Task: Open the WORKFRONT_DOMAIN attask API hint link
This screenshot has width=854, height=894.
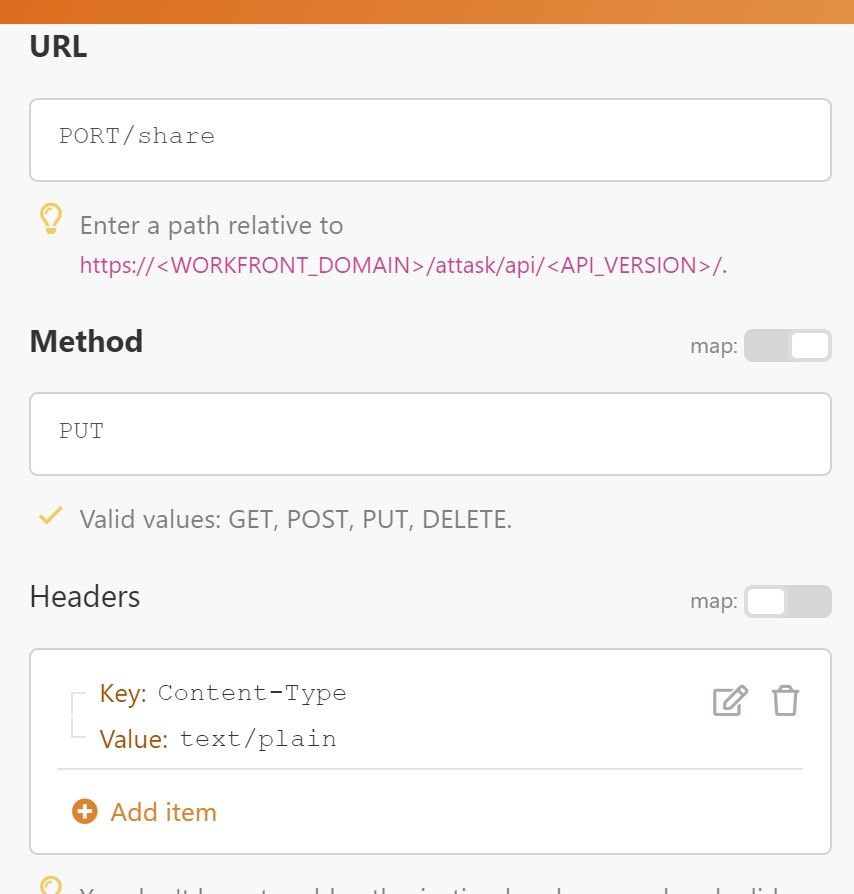Action: pyautogui.click(x=403, y=266)
